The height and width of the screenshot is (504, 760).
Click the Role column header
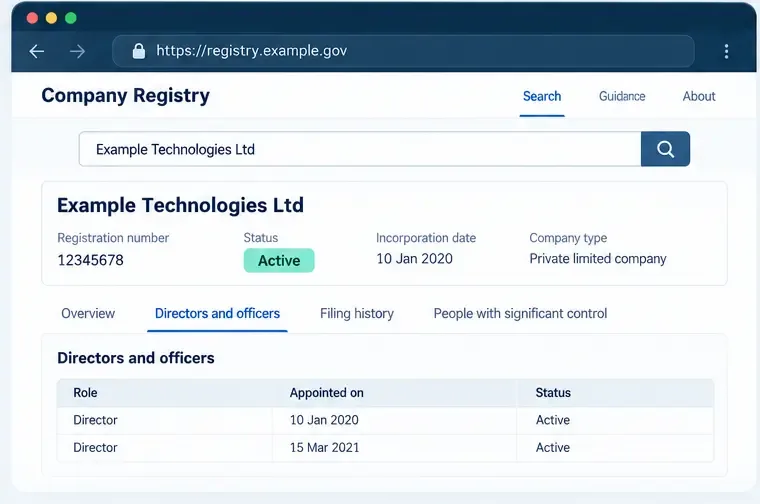[x=85, y=393]
